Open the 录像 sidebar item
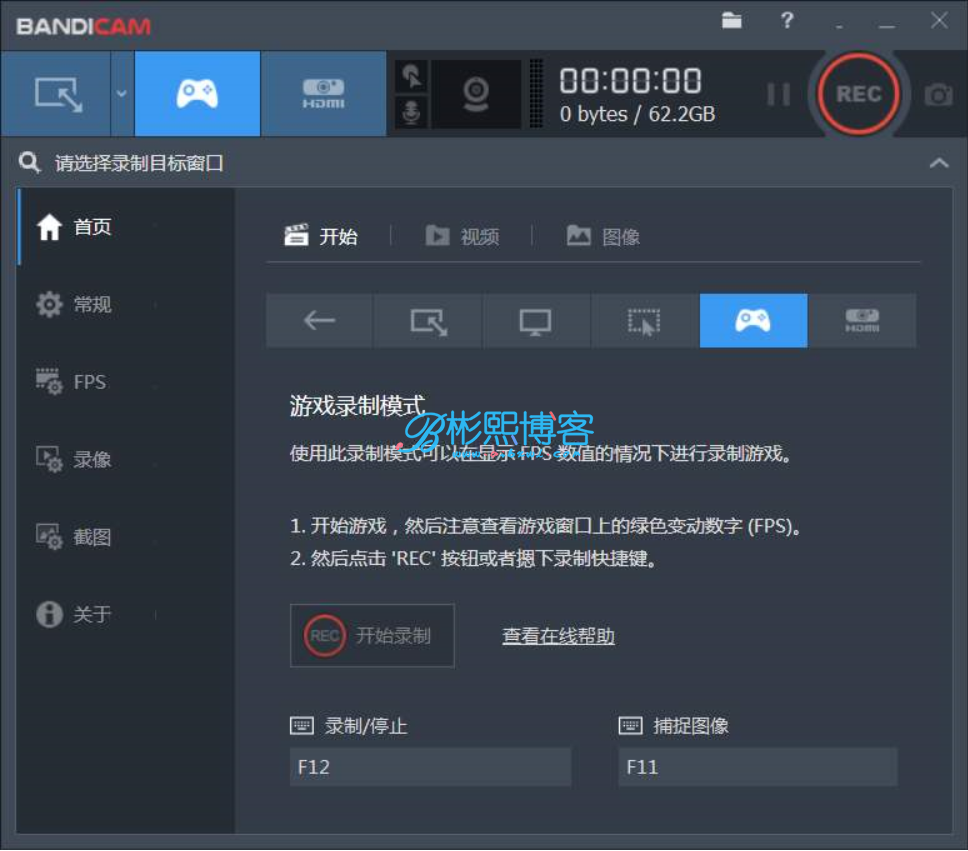This screenshot has width=968, height=851. (x=125, y=459)
